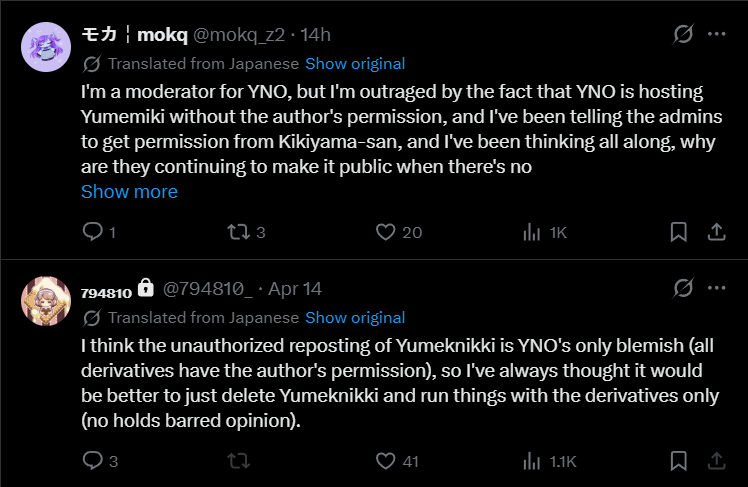Bookmark mokq's tweet

pos(679,232)
